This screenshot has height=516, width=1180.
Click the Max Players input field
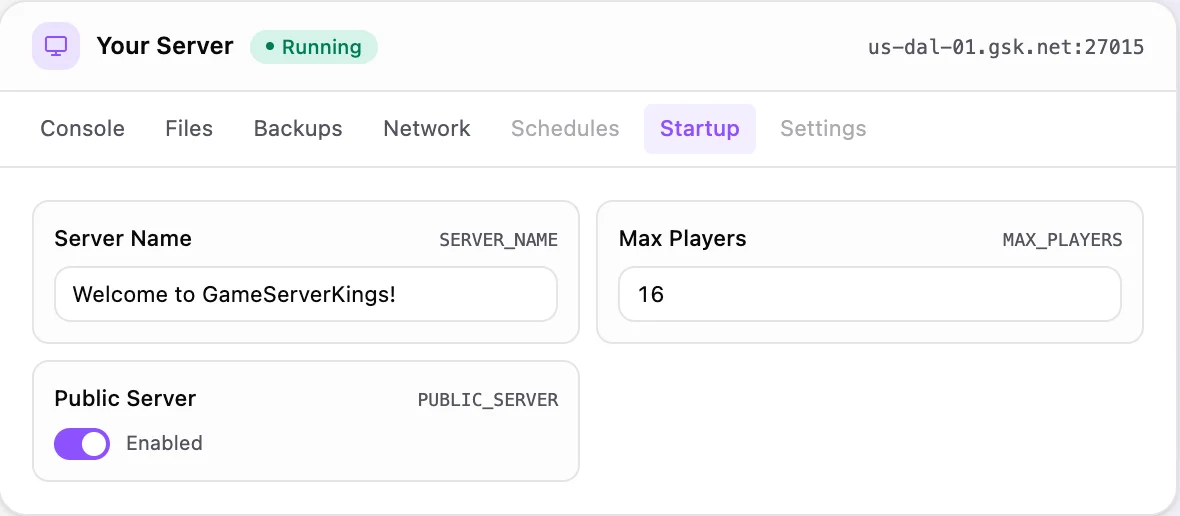pyautogui.click(x=870, y=294)
